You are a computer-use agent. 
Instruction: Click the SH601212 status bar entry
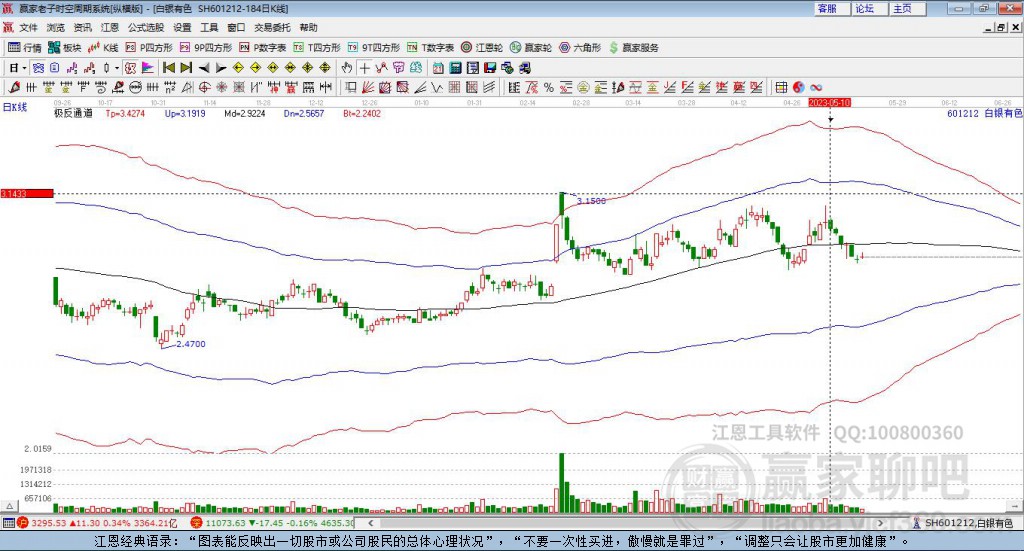[x=963, y=523]
